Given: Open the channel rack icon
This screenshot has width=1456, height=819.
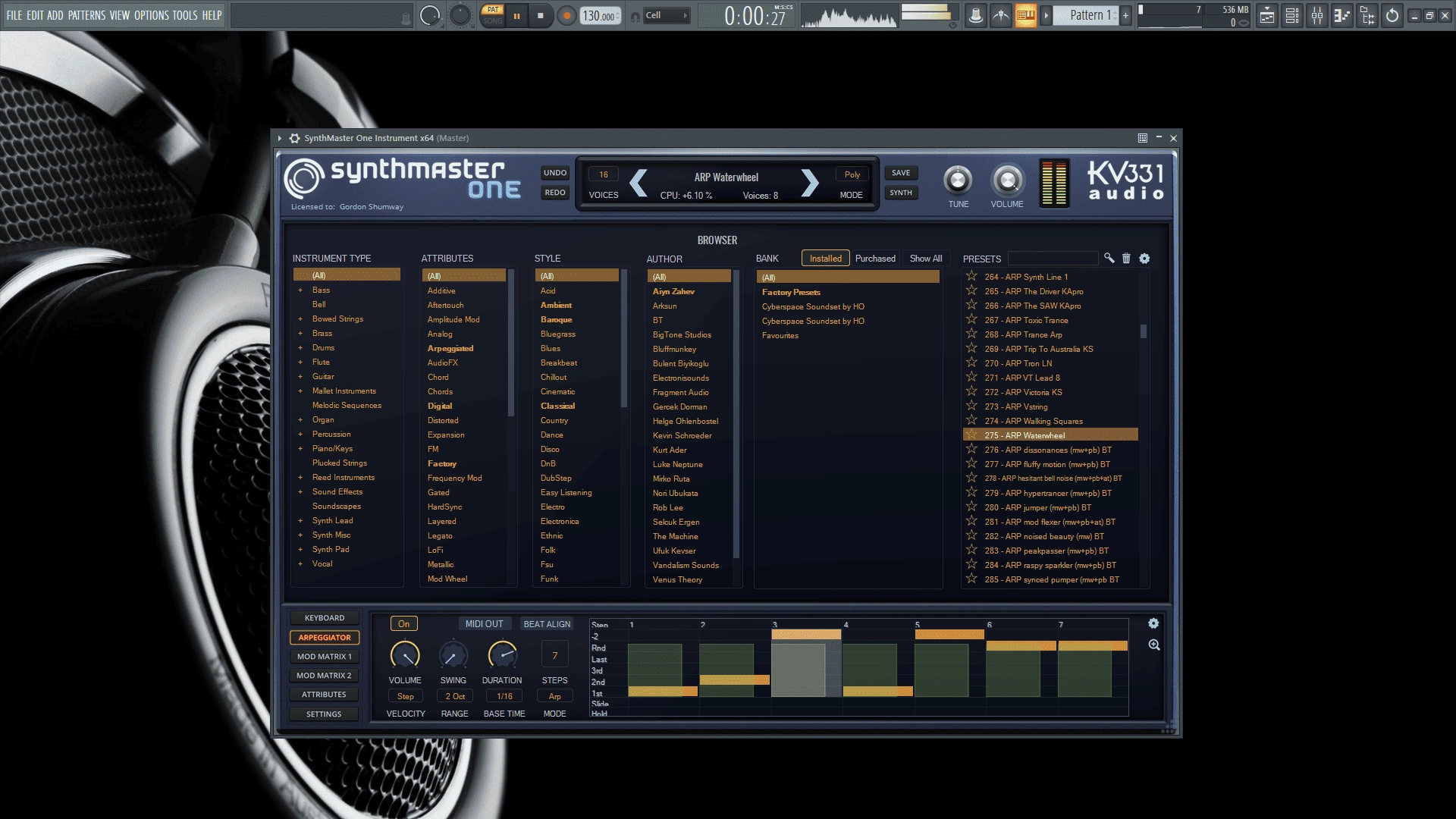Looking at the screenshot, I should click(1292, 15).
